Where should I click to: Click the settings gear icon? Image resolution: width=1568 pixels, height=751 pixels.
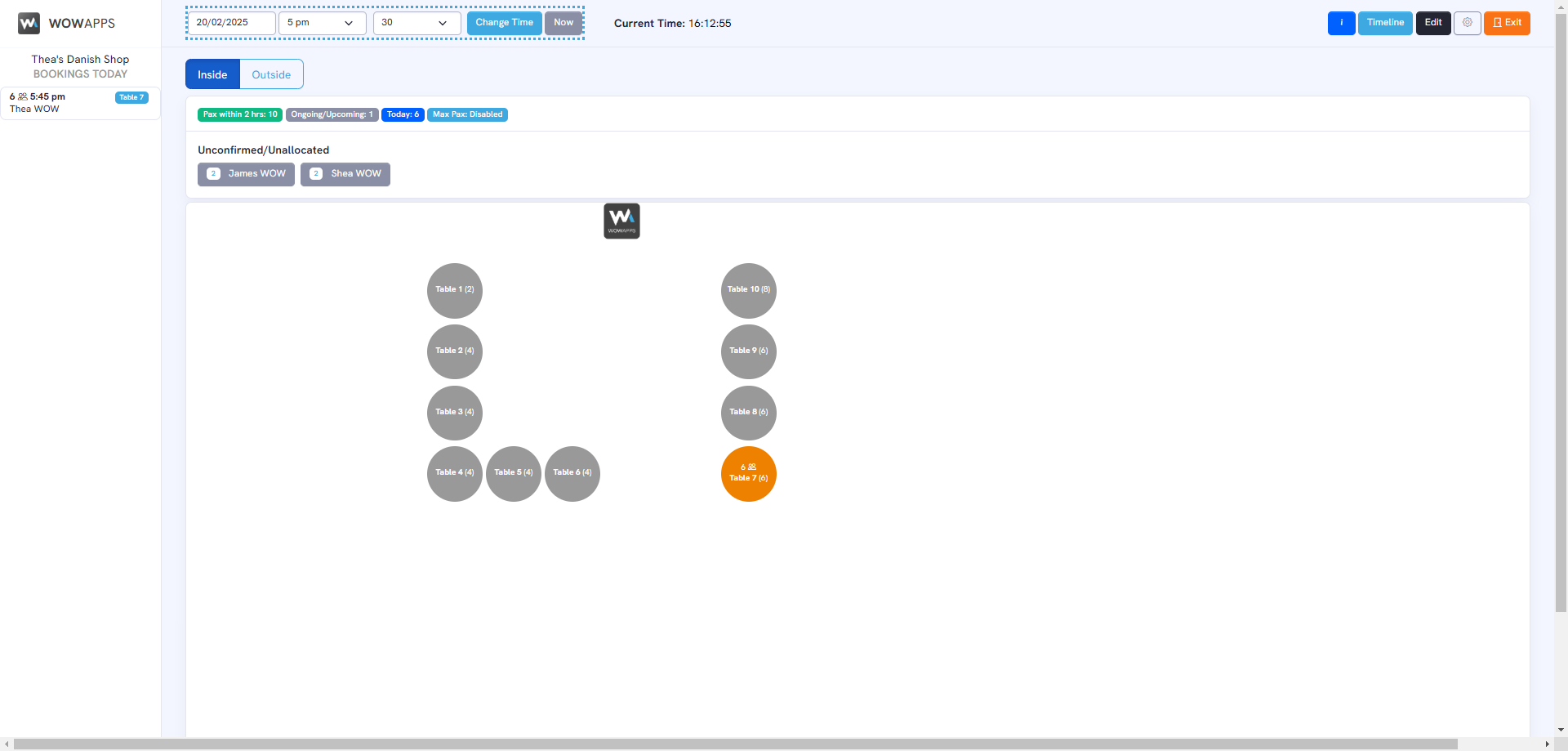(x=1467, y=23)
